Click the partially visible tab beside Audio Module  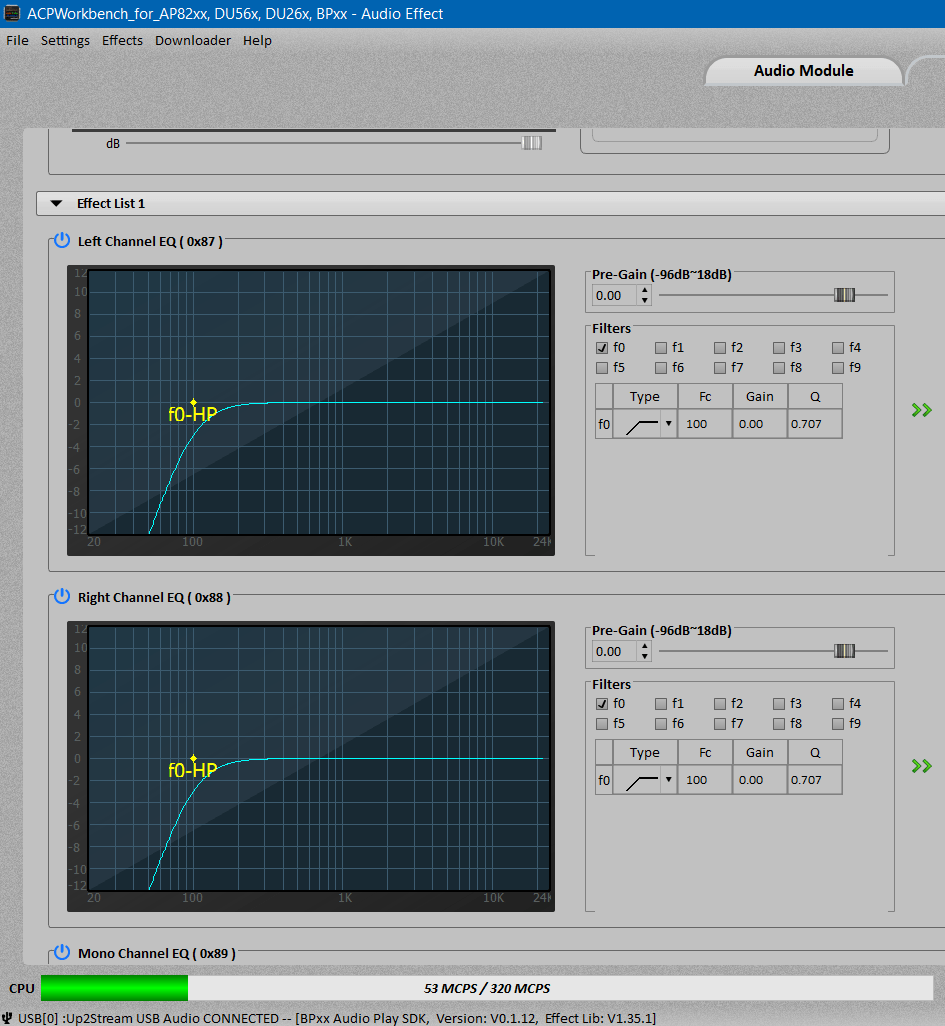coord(927,71)
